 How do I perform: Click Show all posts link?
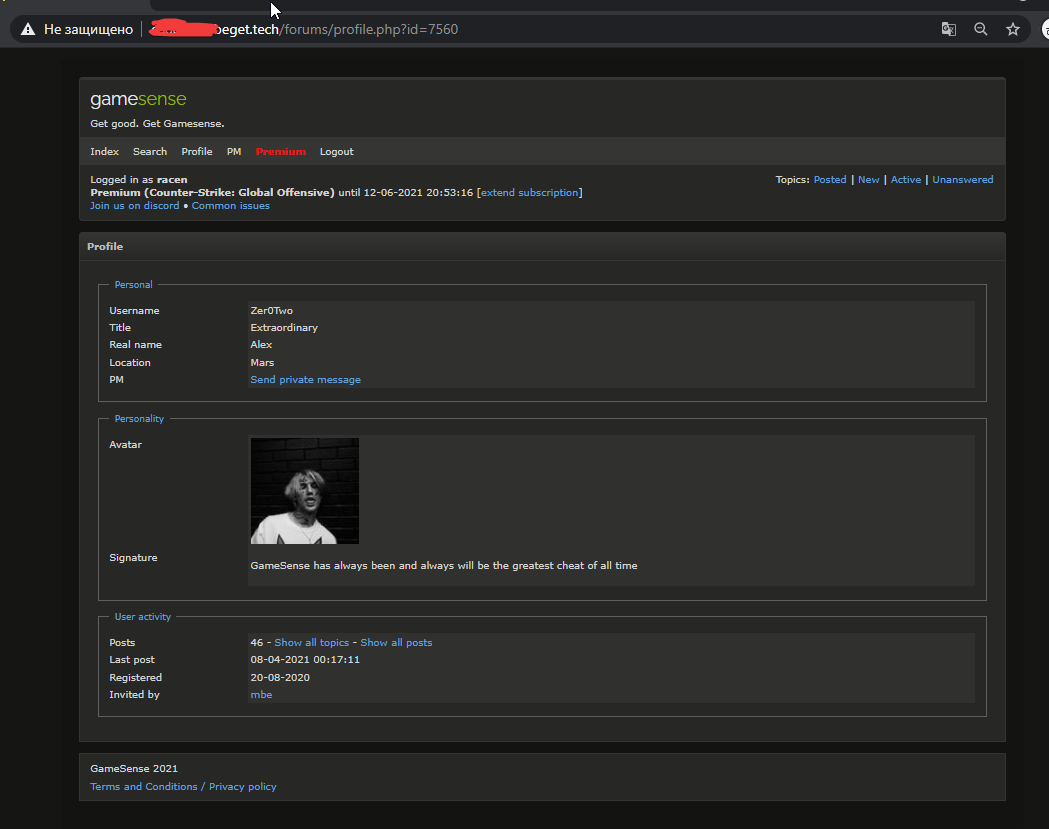click(x=396, y=642)
